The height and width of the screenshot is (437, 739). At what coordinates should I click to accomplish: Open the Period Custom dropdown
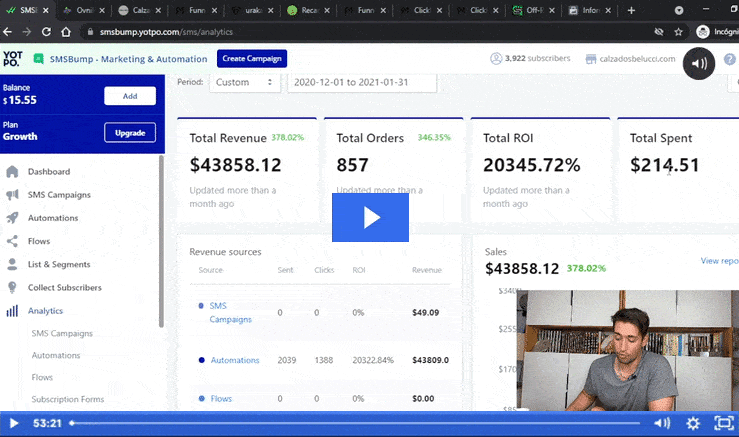(x=244, y=82)
